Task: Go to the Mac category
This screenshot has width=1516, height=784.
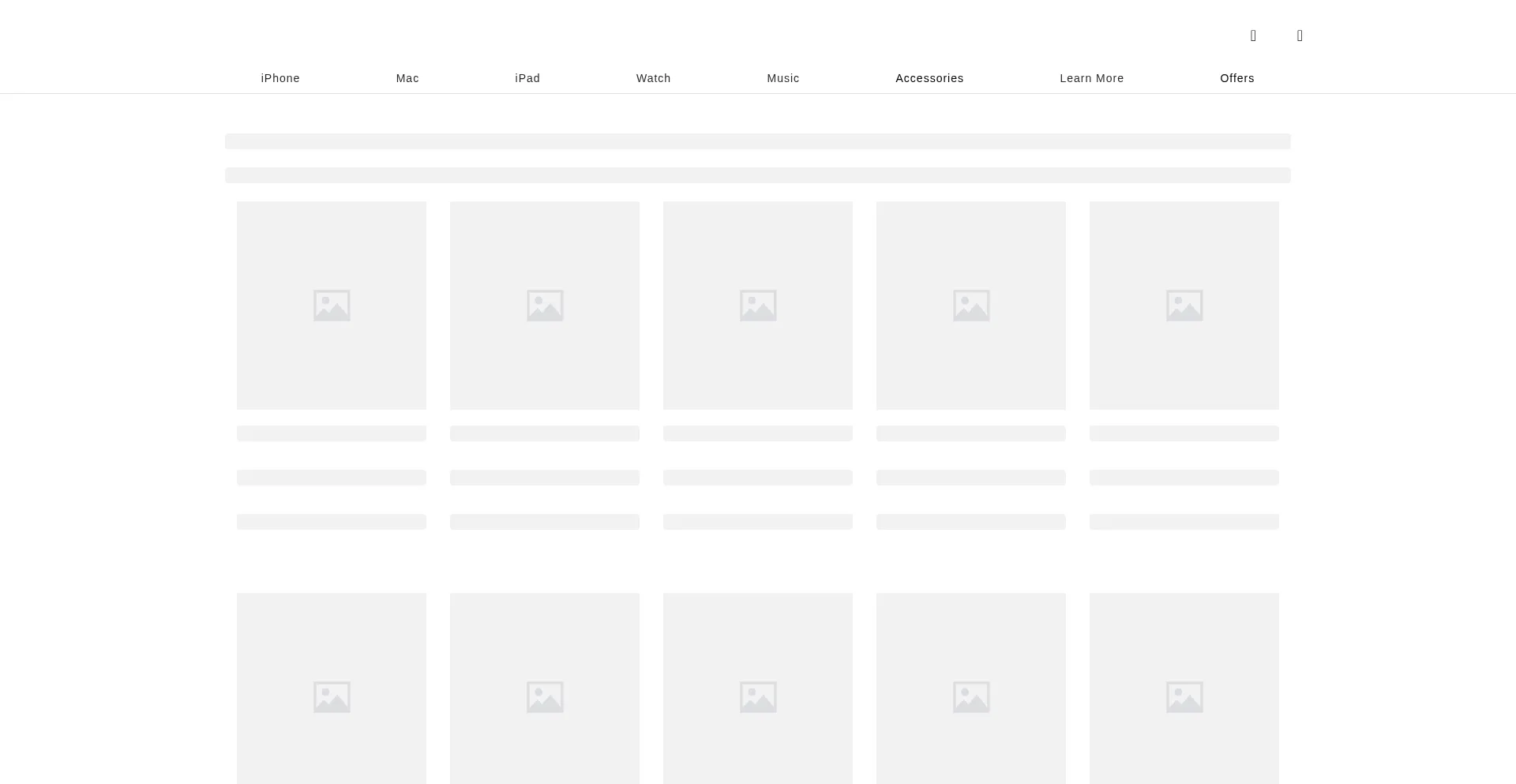Action: [x=407, y=78]
